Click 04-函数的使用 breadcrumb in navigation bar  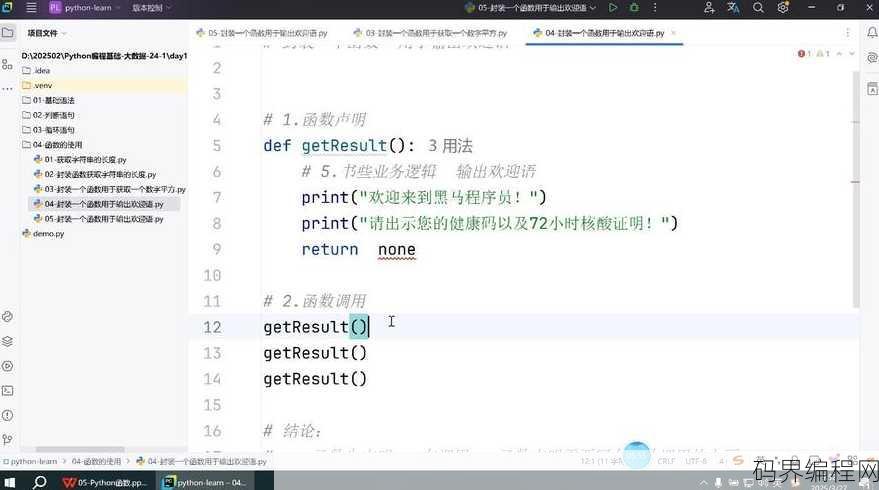(x=96, y=461)
